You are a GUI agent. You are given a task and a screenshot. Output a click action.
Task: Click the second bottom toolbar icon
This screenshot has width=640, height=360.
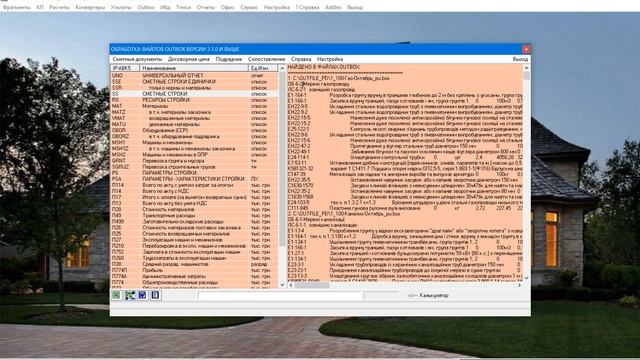(x=130, y=295)
